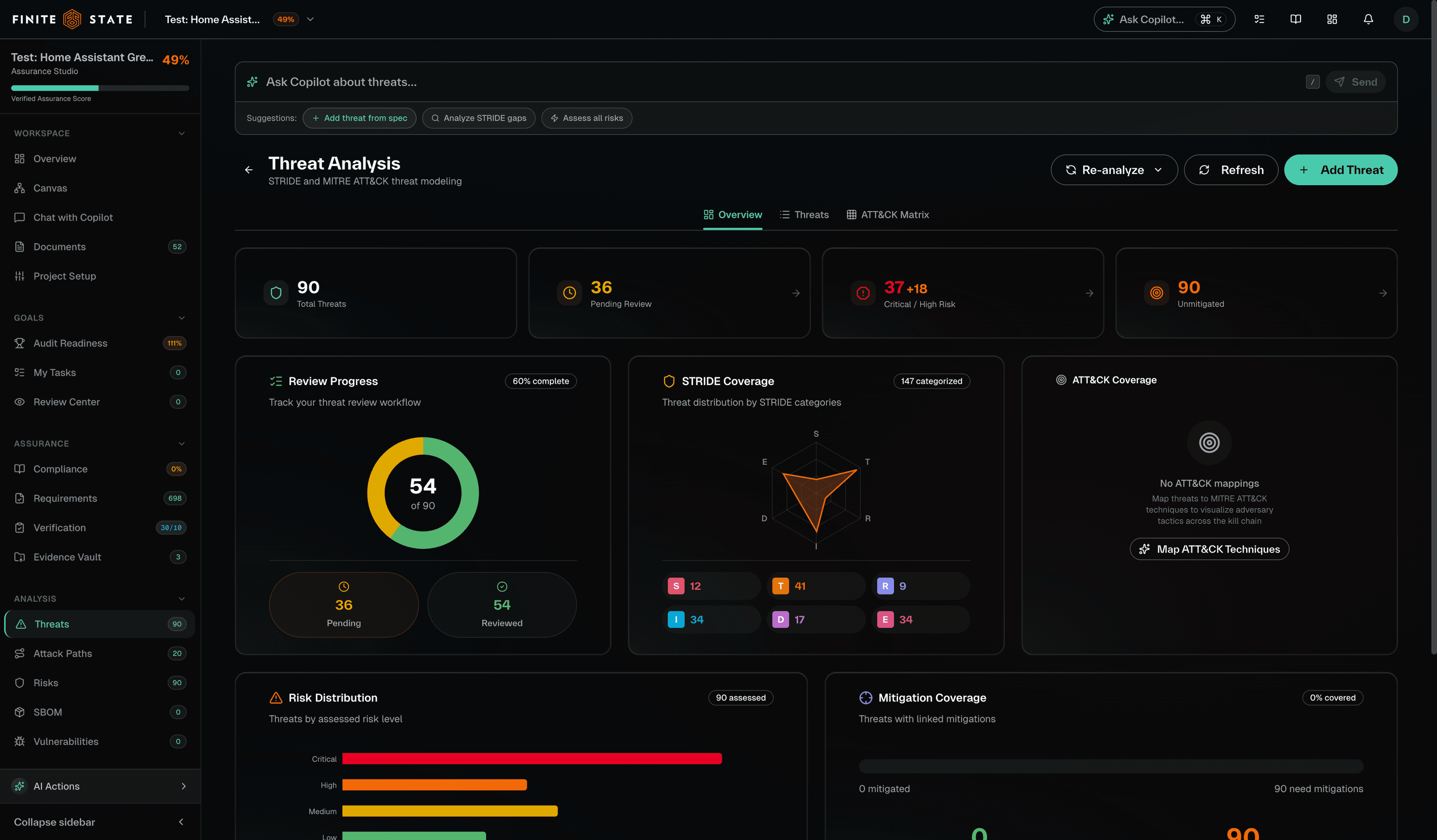Click the user avatar D
1437x840 pixels.
[1406, 19]
